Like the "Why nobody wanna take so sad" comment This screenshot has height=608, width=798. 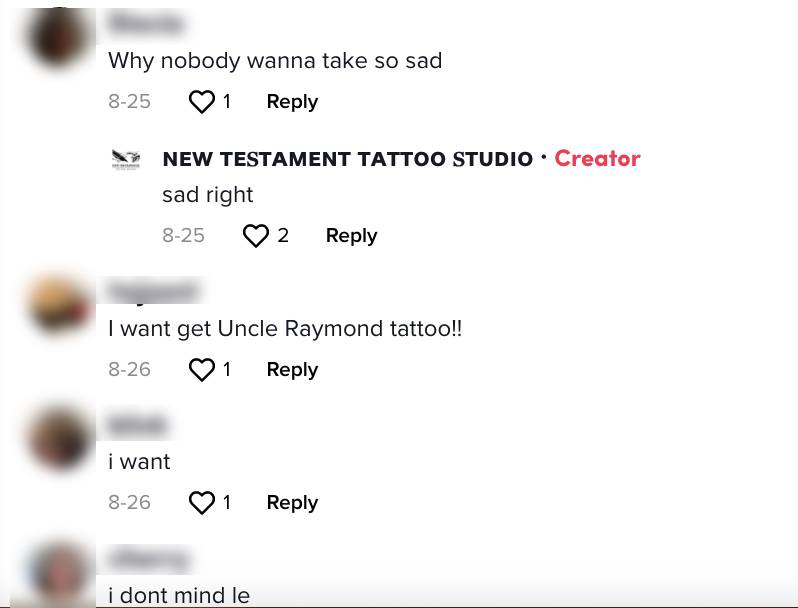click(202, 102)
